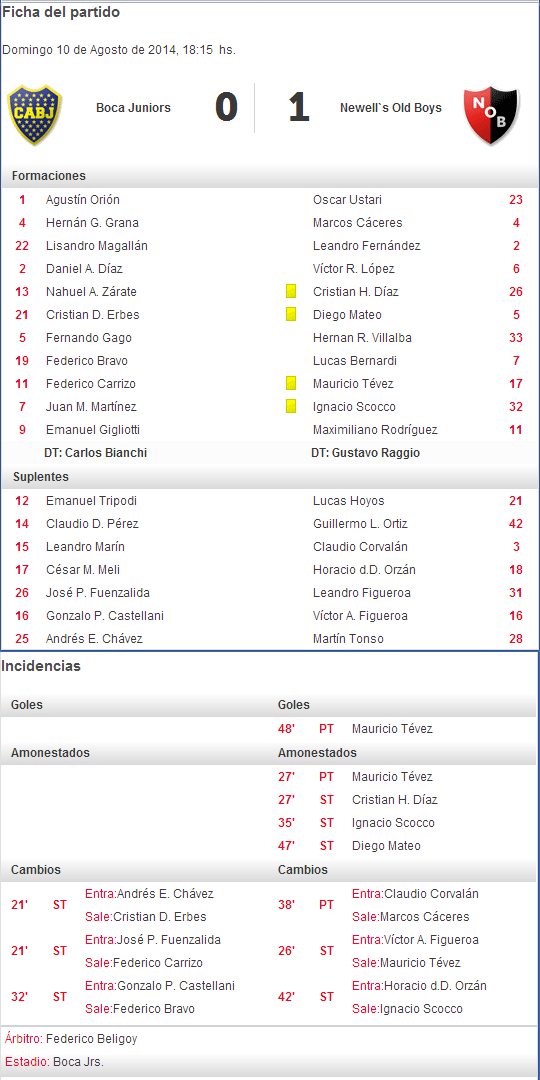This screenshot has width=540, height=1080.
Task: Click yellow card icon beside Cristian H. Díaz
Action: tap(291, 291)
